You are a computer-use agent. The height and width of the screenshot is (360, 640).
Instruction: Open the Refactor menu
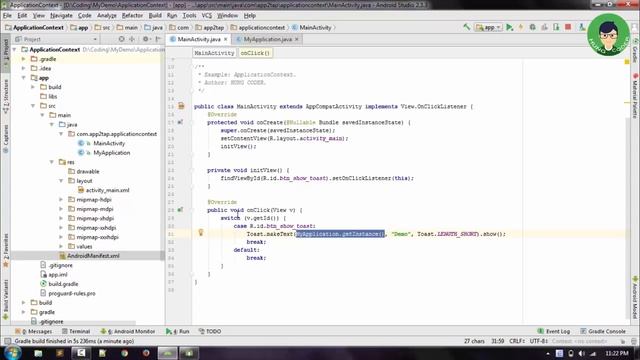[x=132, y=16]
